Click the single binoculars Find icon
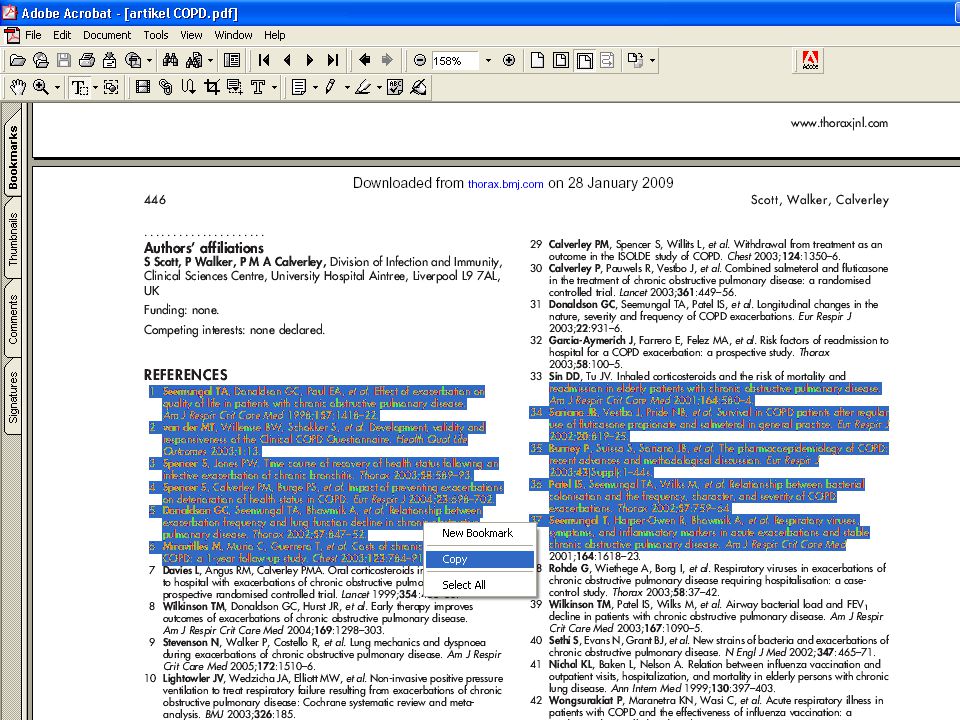Image resolution: width=960 pixels, height=720 pixels. 170,60
